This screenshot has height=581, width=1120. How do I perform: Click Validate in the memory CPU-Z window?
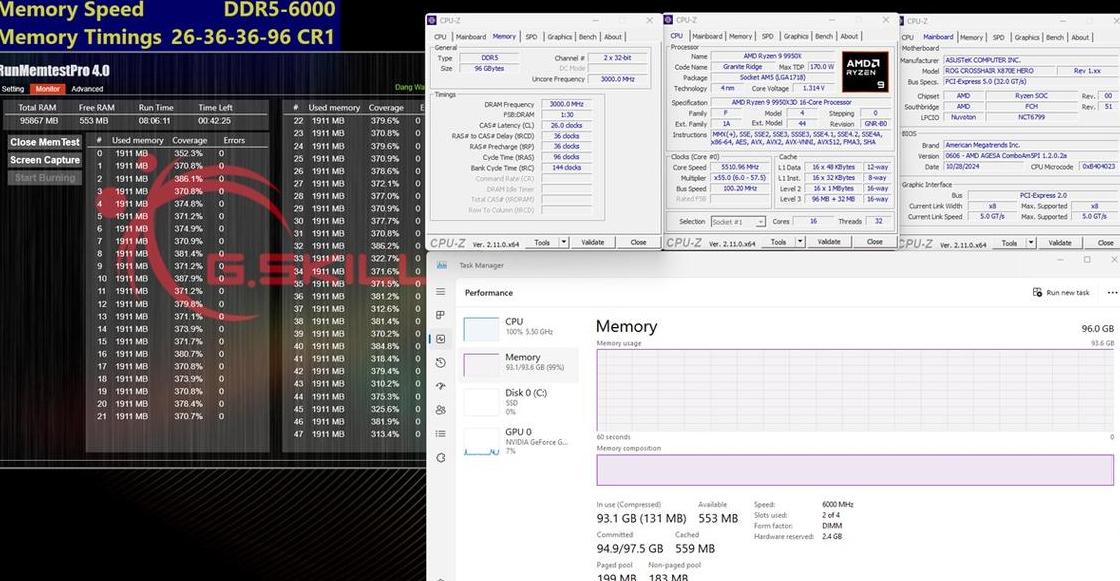click(592, 242)
